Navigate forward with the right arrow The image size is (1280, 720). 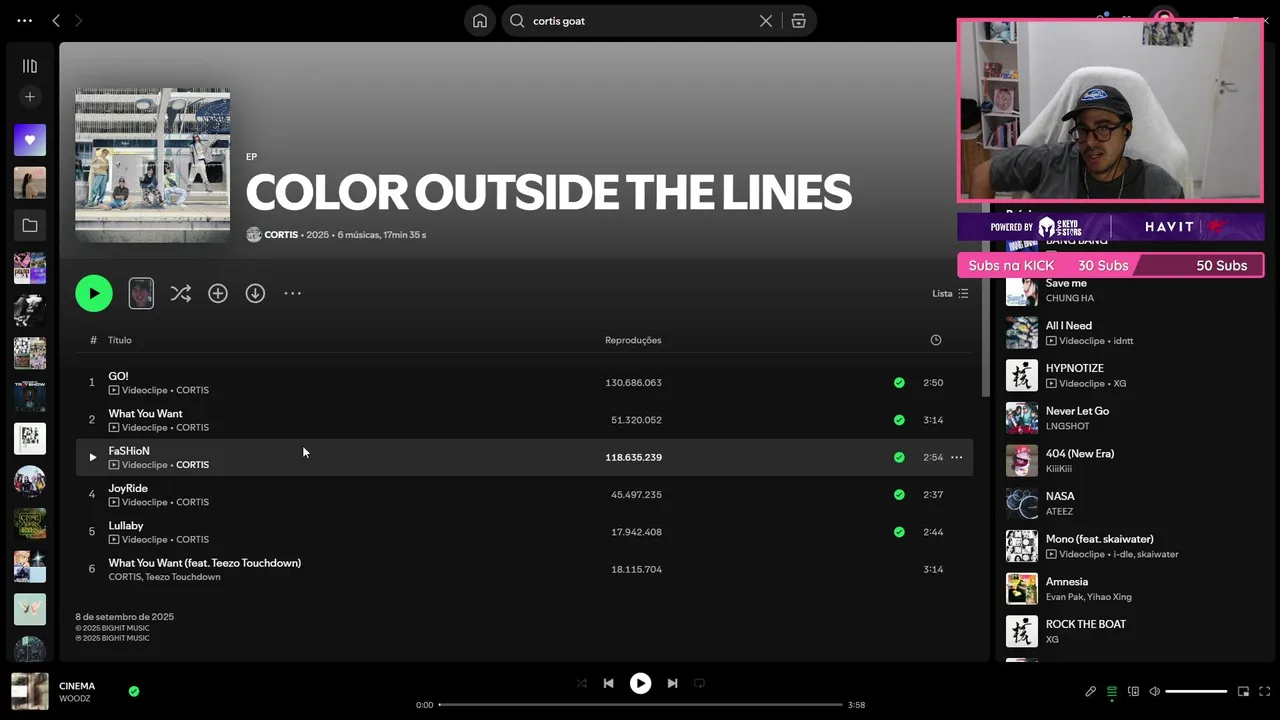click(79, 21)
